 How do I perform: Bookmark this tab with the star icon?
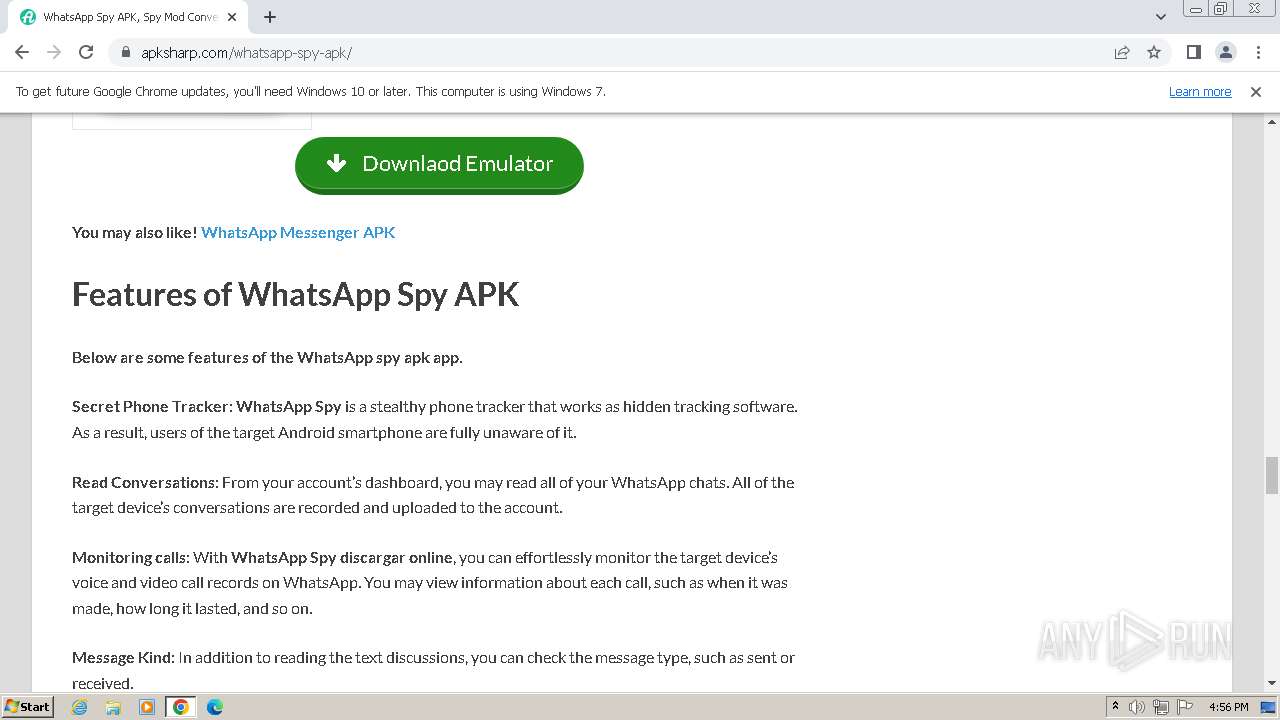[x=1154, y=52]
